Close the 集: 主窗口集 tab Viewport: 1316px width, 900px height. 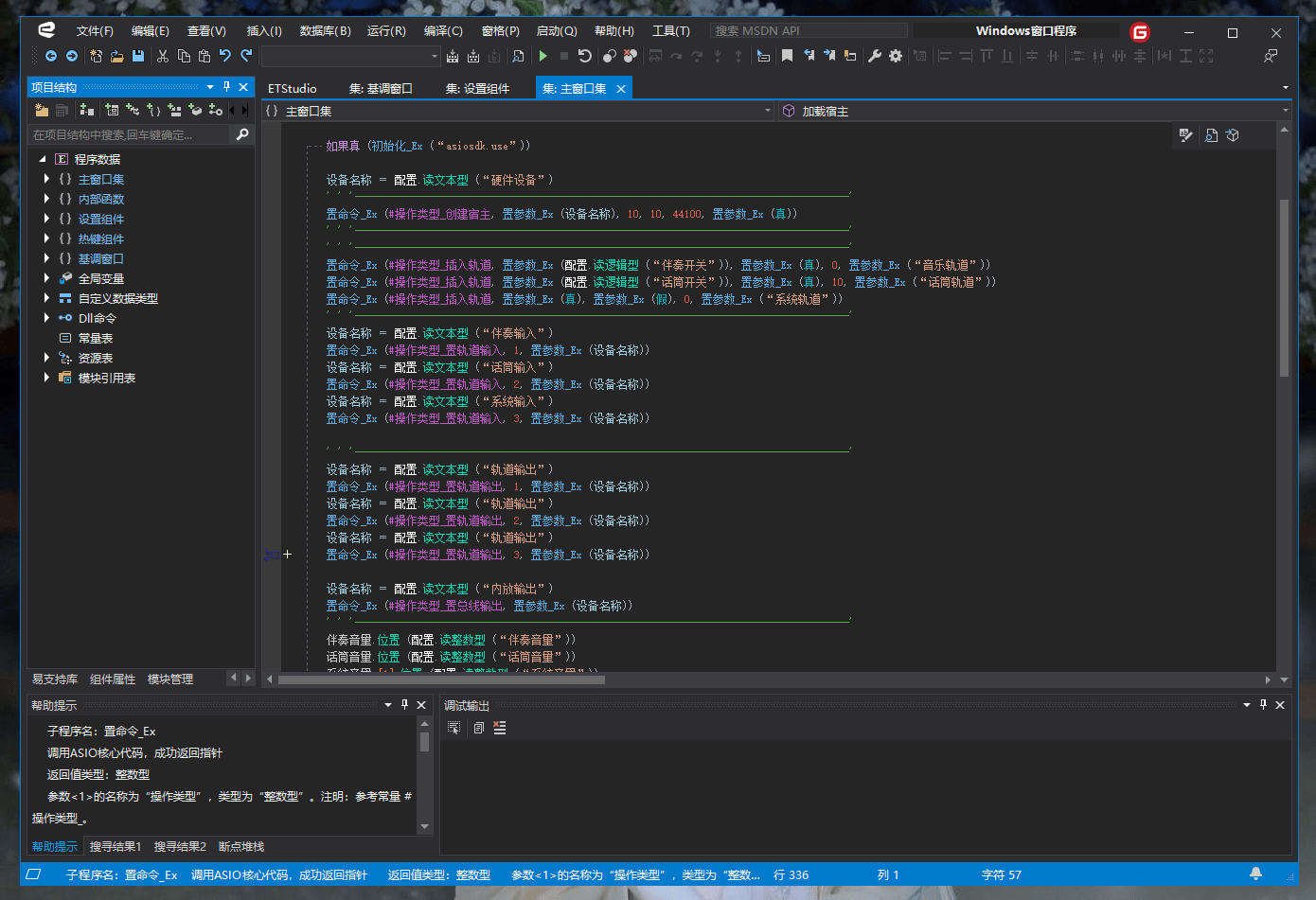[x=621, y=88]
